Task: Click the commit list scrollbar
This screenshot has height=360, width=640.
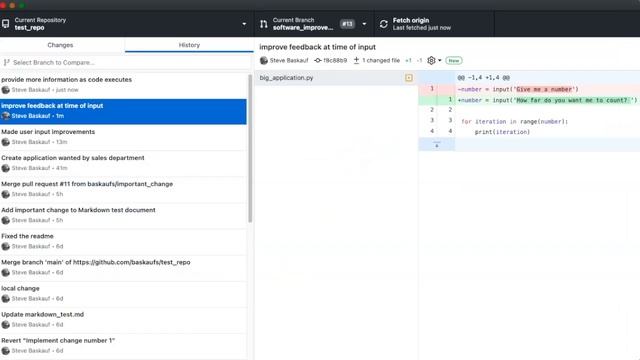Action: tap(250, 148)
